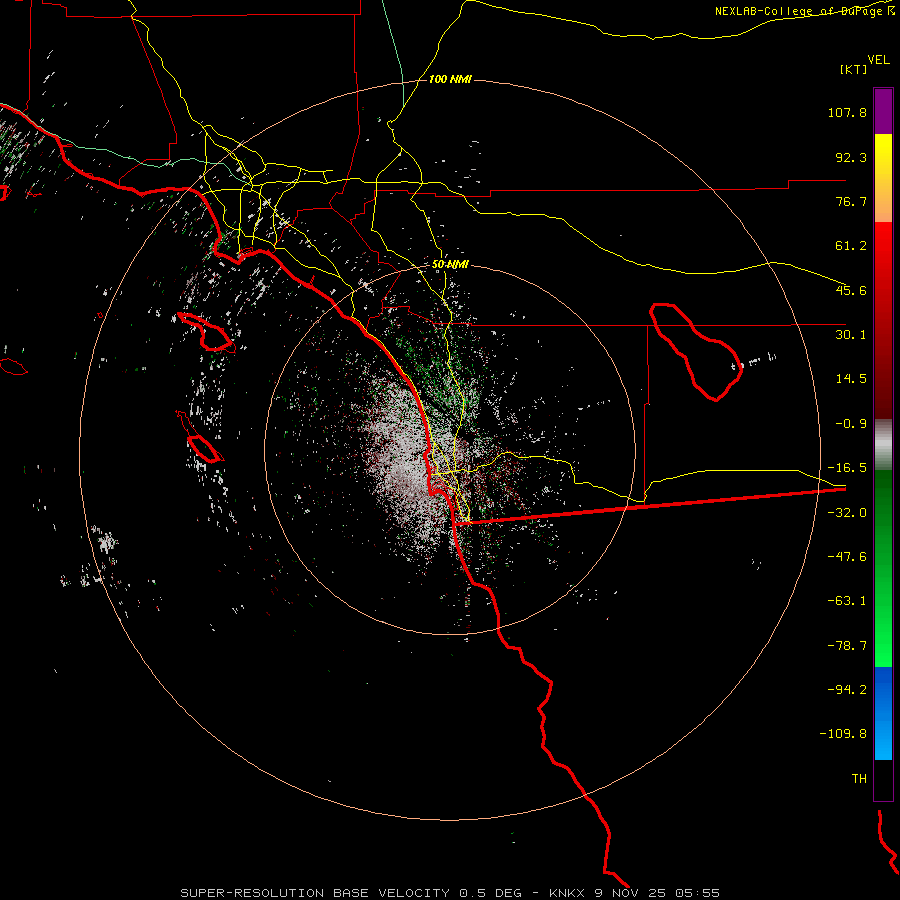The width and height of the screenshot is (900, 900).
Task: Select the 92.3 scale value
Action: click(851, 157)
